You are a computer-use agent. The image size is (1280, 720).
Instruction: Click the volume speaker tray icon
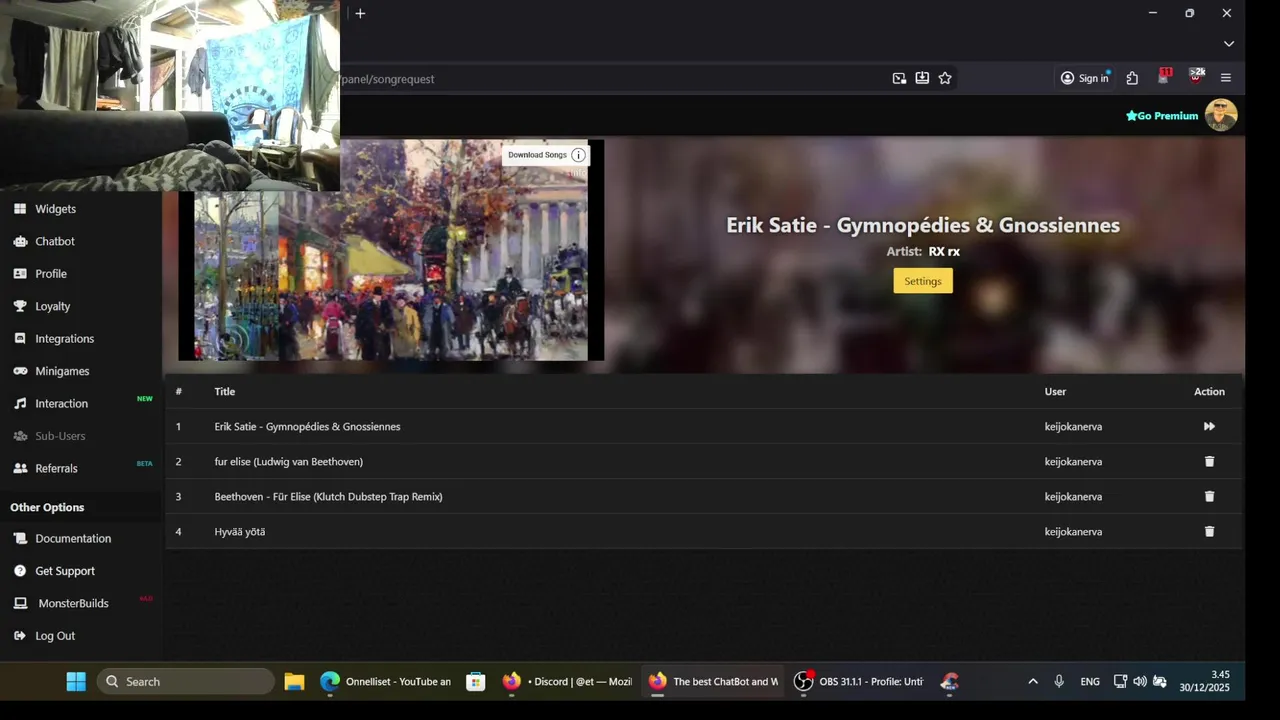pyautogui.click(x=1140, y=681)
